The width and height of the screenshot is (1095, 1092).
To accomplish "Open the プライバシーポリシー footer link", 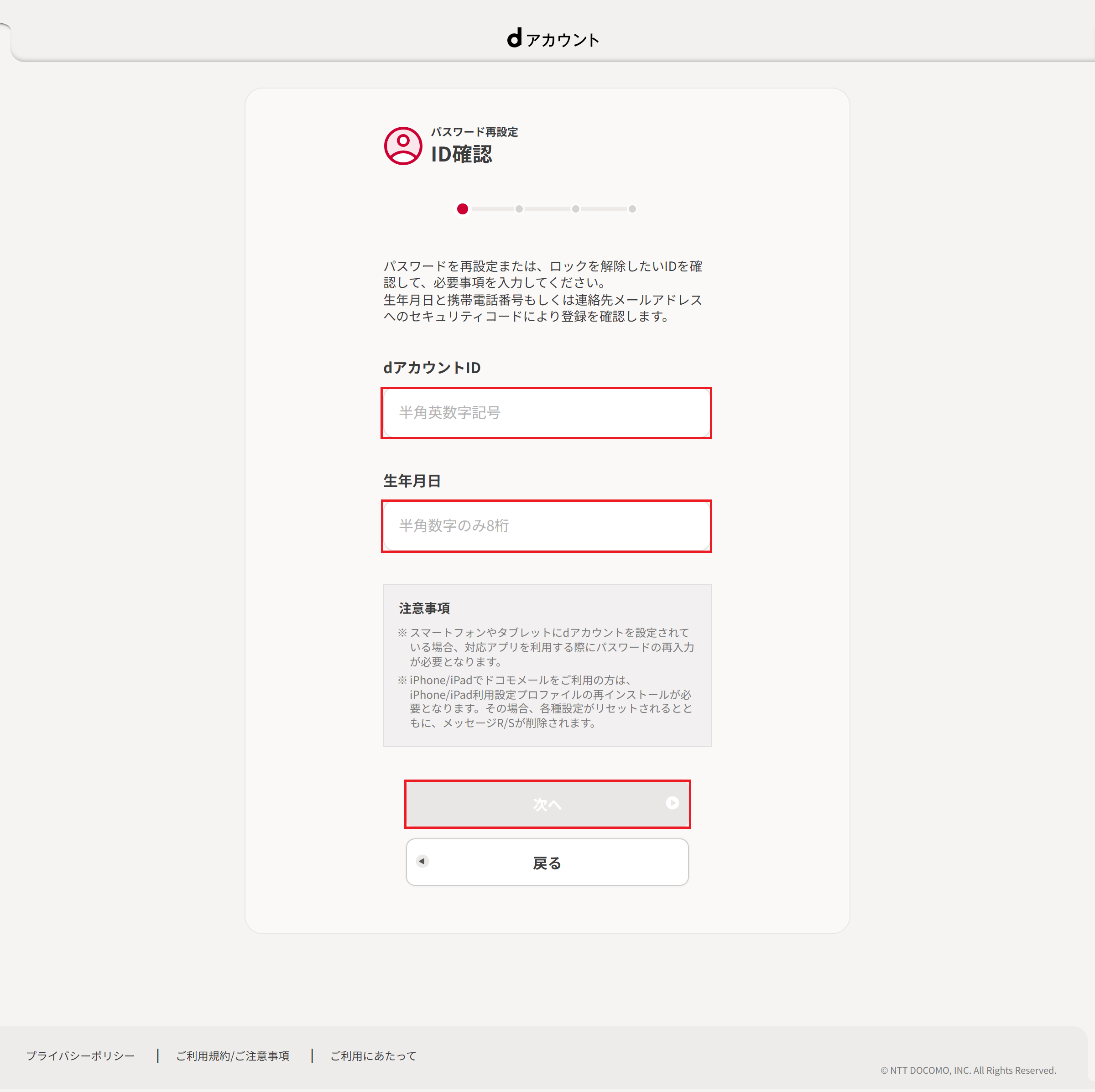I will 80,1056.
